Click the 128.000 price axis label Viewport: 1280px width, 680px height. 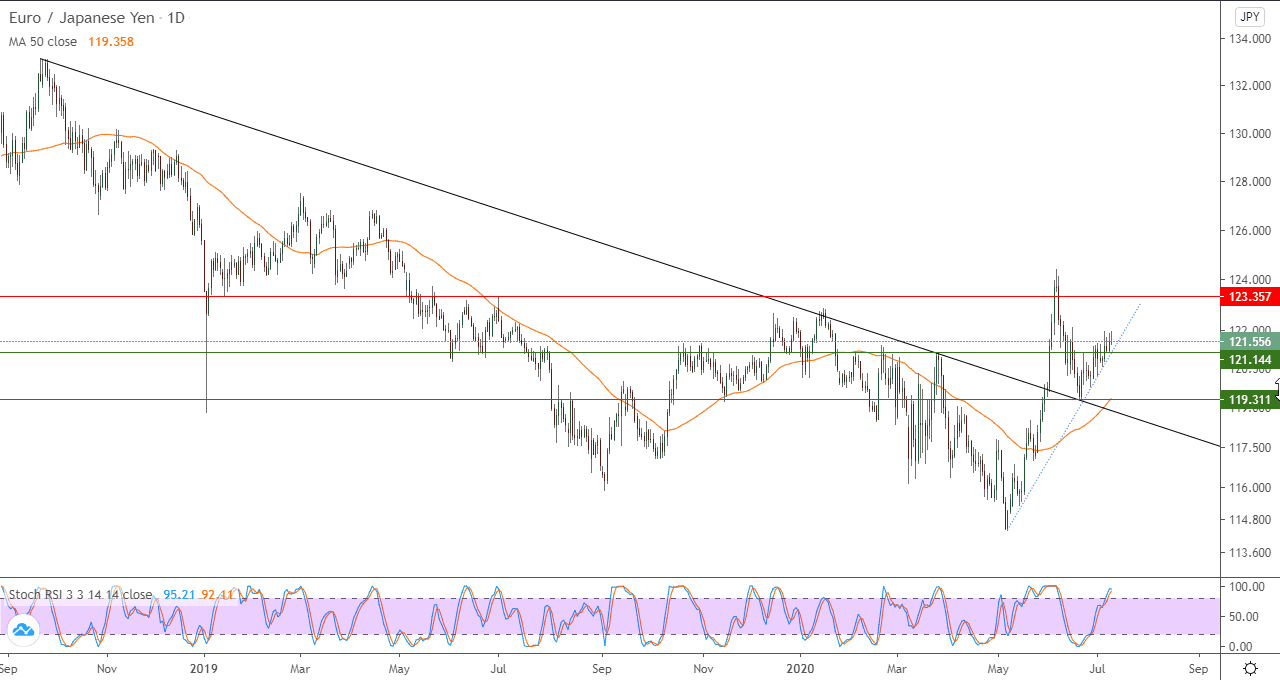coord(1251,182)
